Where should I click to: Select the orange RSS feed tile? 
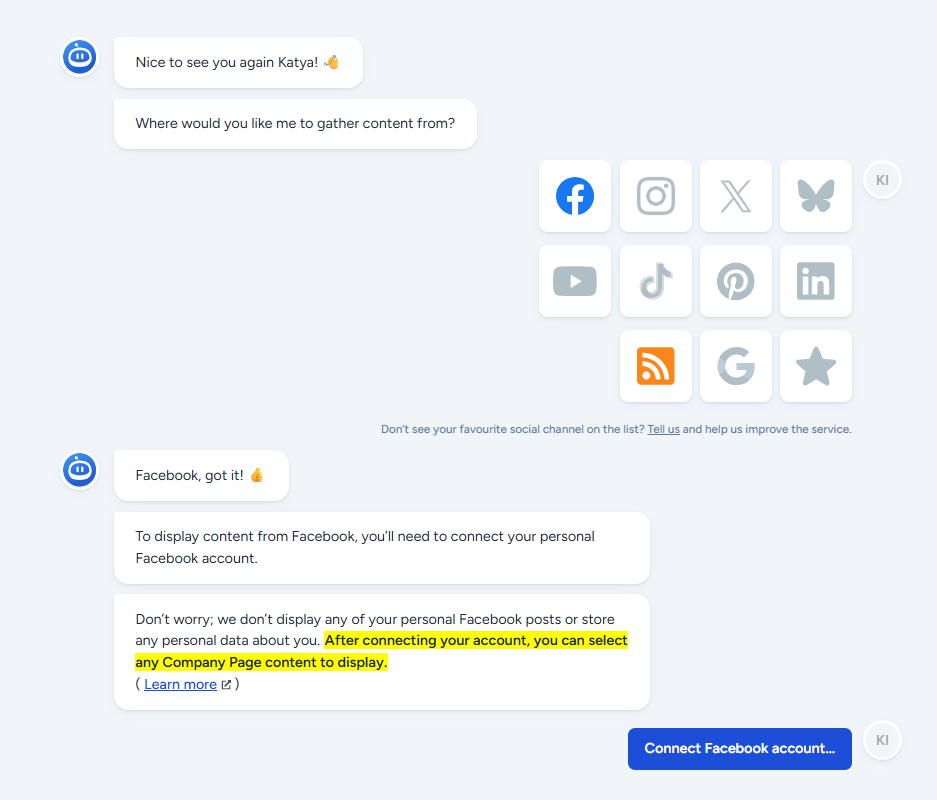(x=656, y=366)
